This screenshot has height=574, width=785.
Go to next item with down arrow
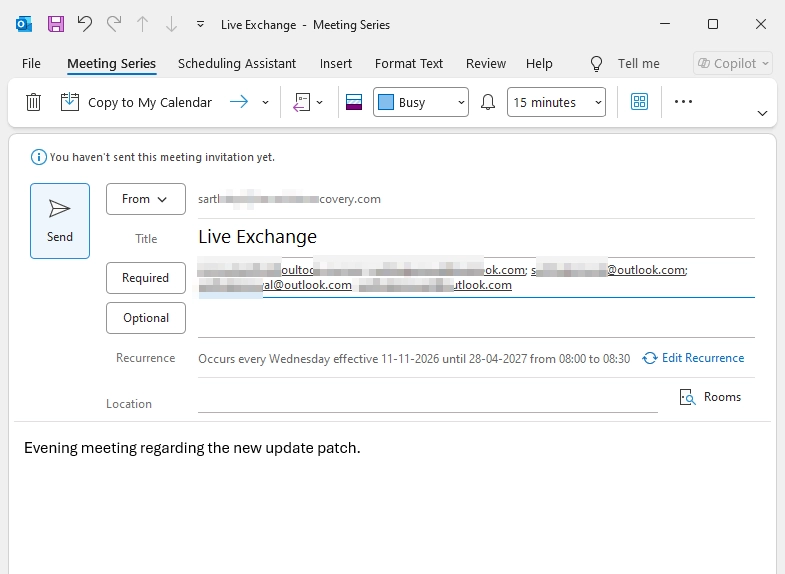tap(171, 24)
